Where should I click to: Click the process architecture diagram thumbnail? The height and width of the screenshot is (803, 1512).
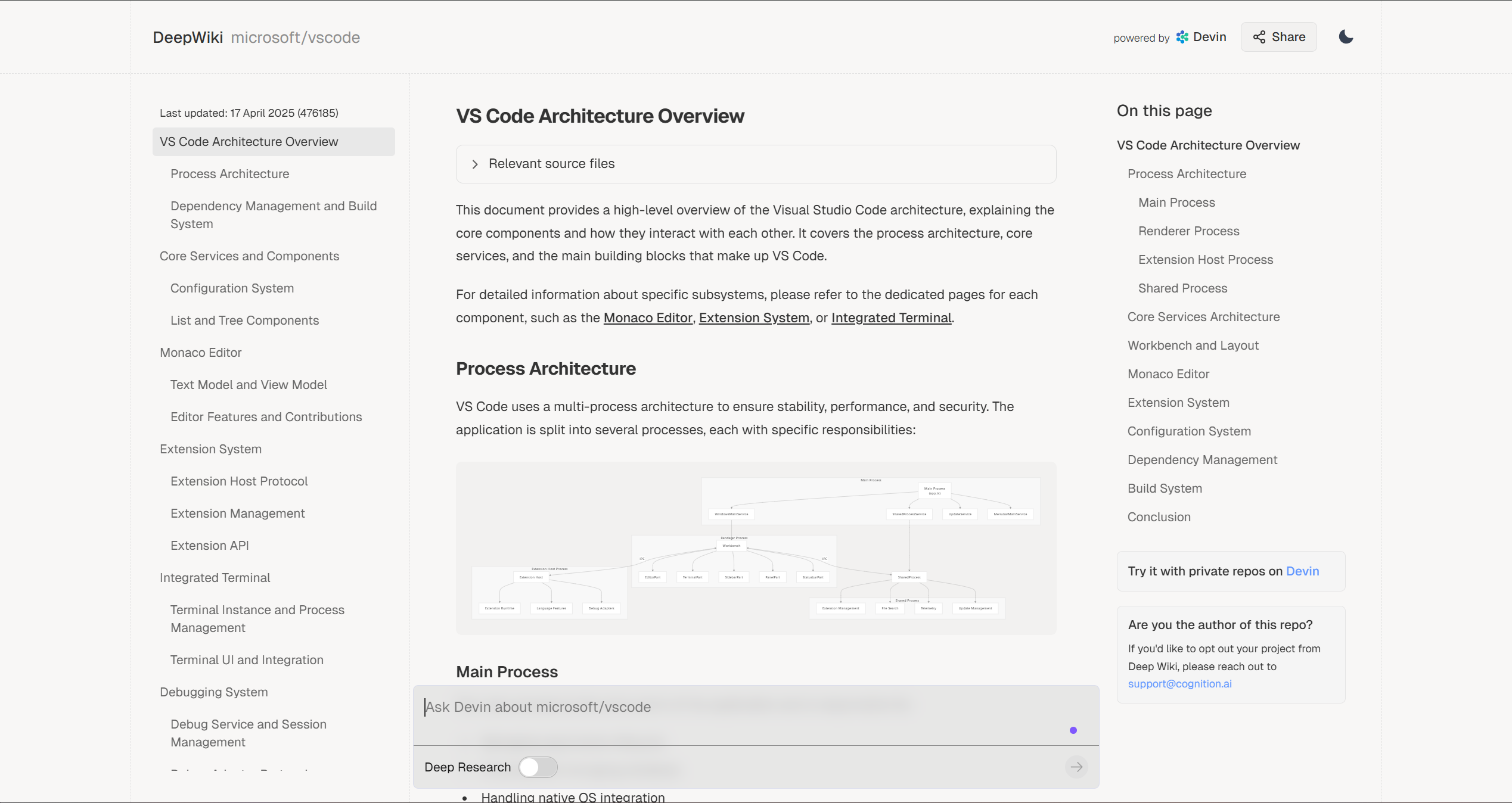[756, 548]
